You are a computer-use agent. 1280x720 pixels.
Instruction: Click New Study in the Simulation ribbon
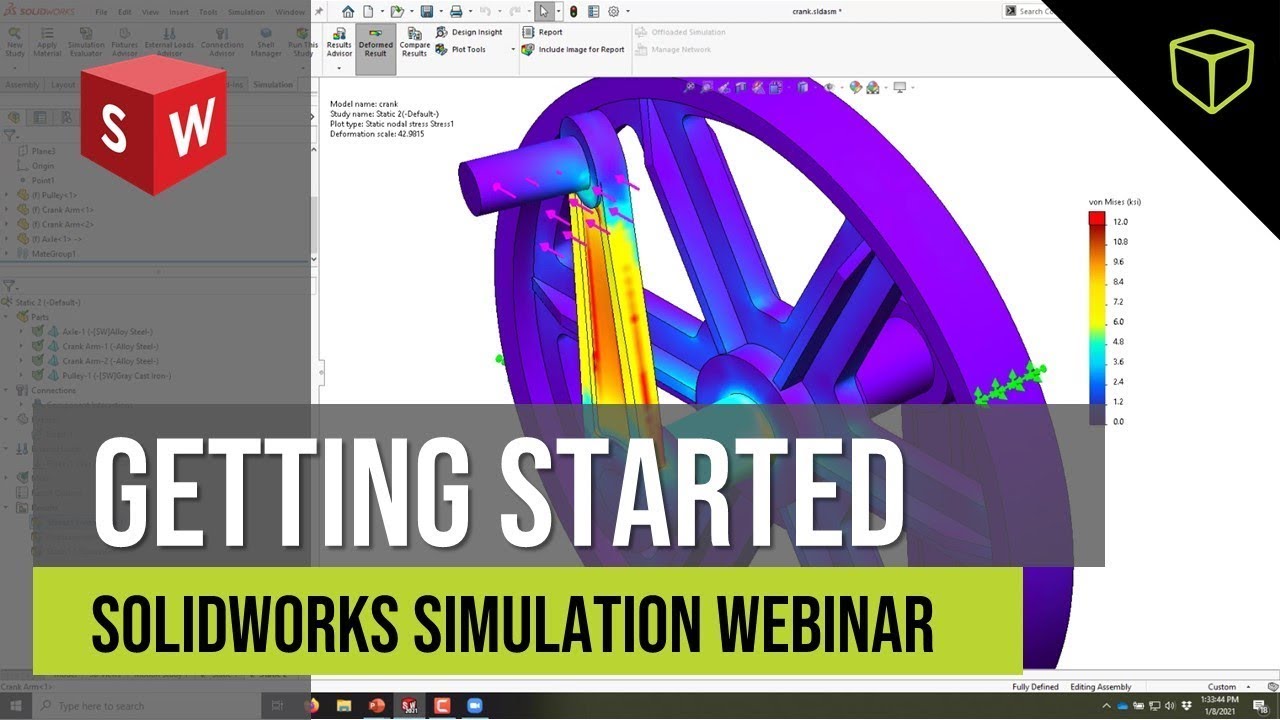[x=15, y=41]
